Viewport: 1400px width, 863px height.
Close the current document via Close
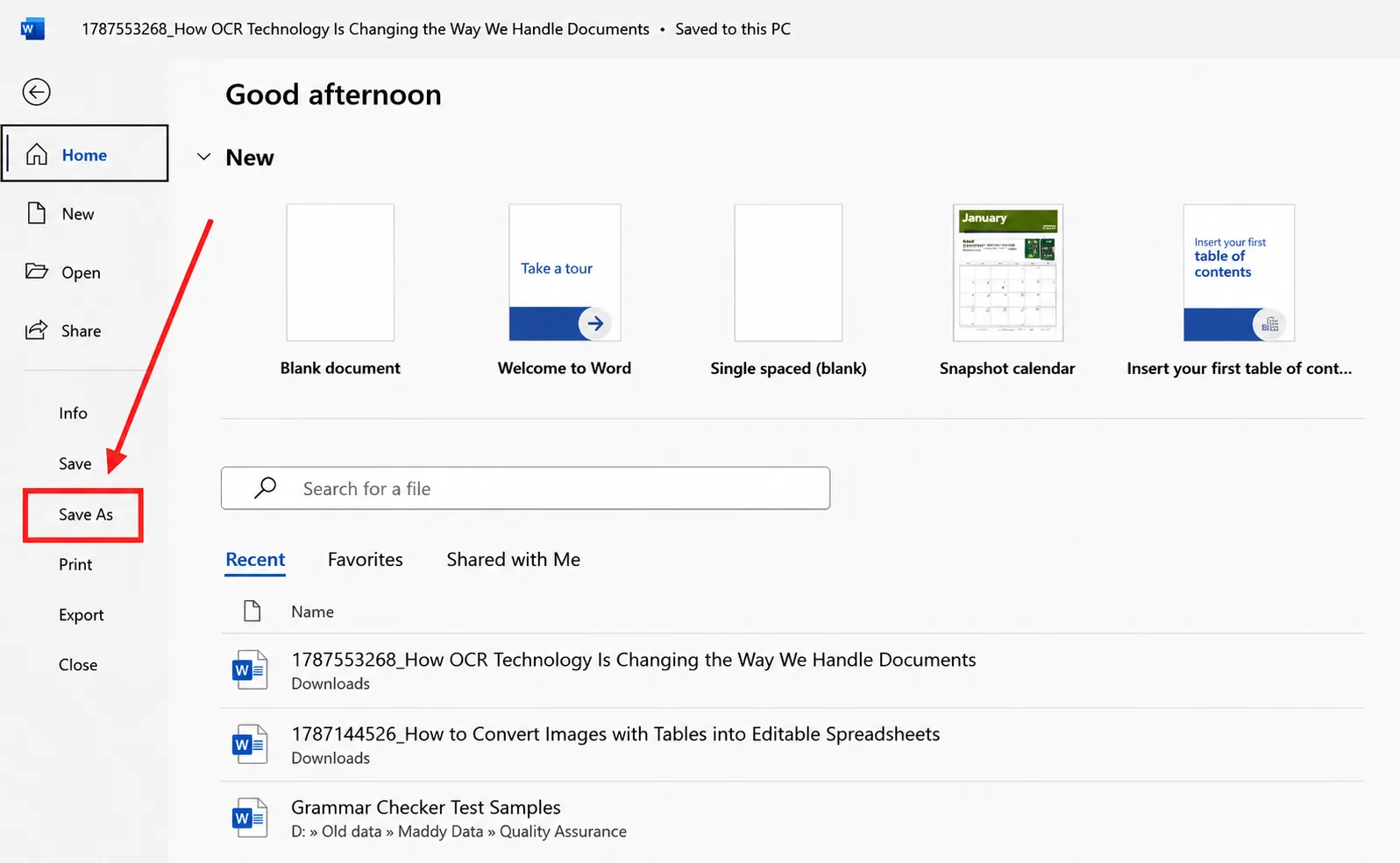click(x=78, y=665)
